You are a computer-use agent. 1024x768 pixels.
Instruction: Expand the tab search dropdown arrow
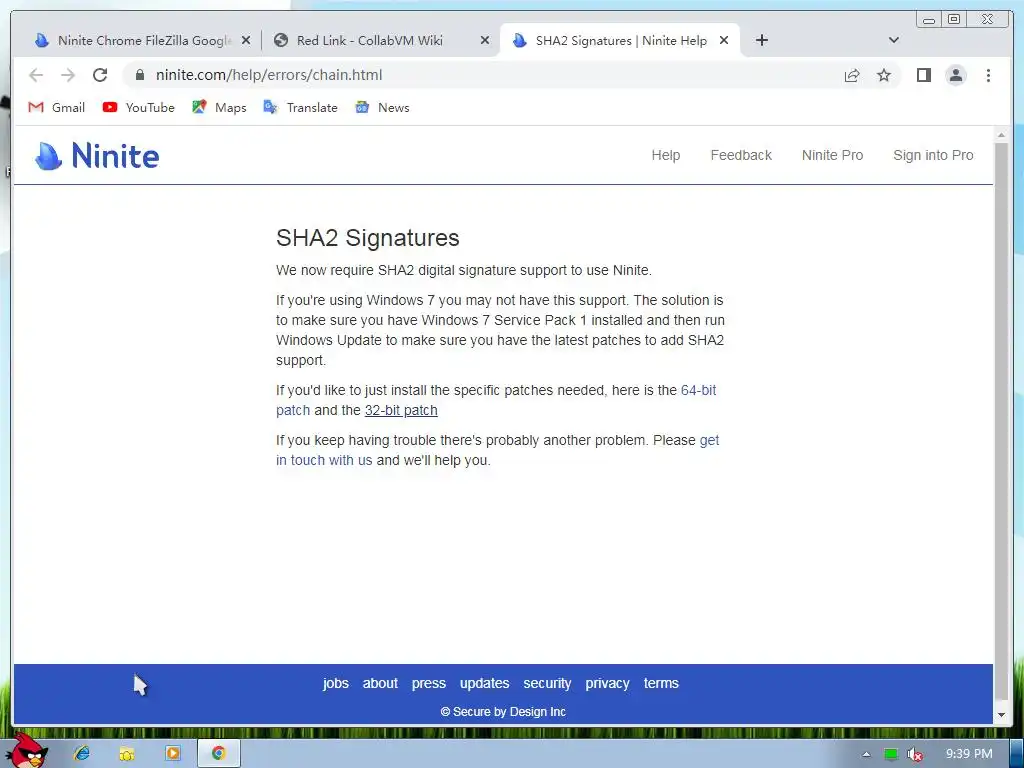coord(894,40)
